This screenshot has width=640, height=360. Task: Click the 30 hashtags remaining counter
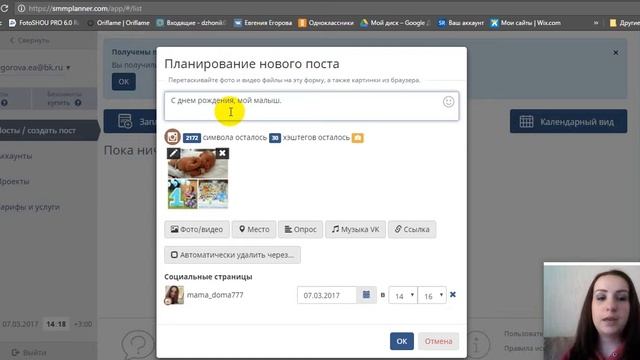pos(275,138)
